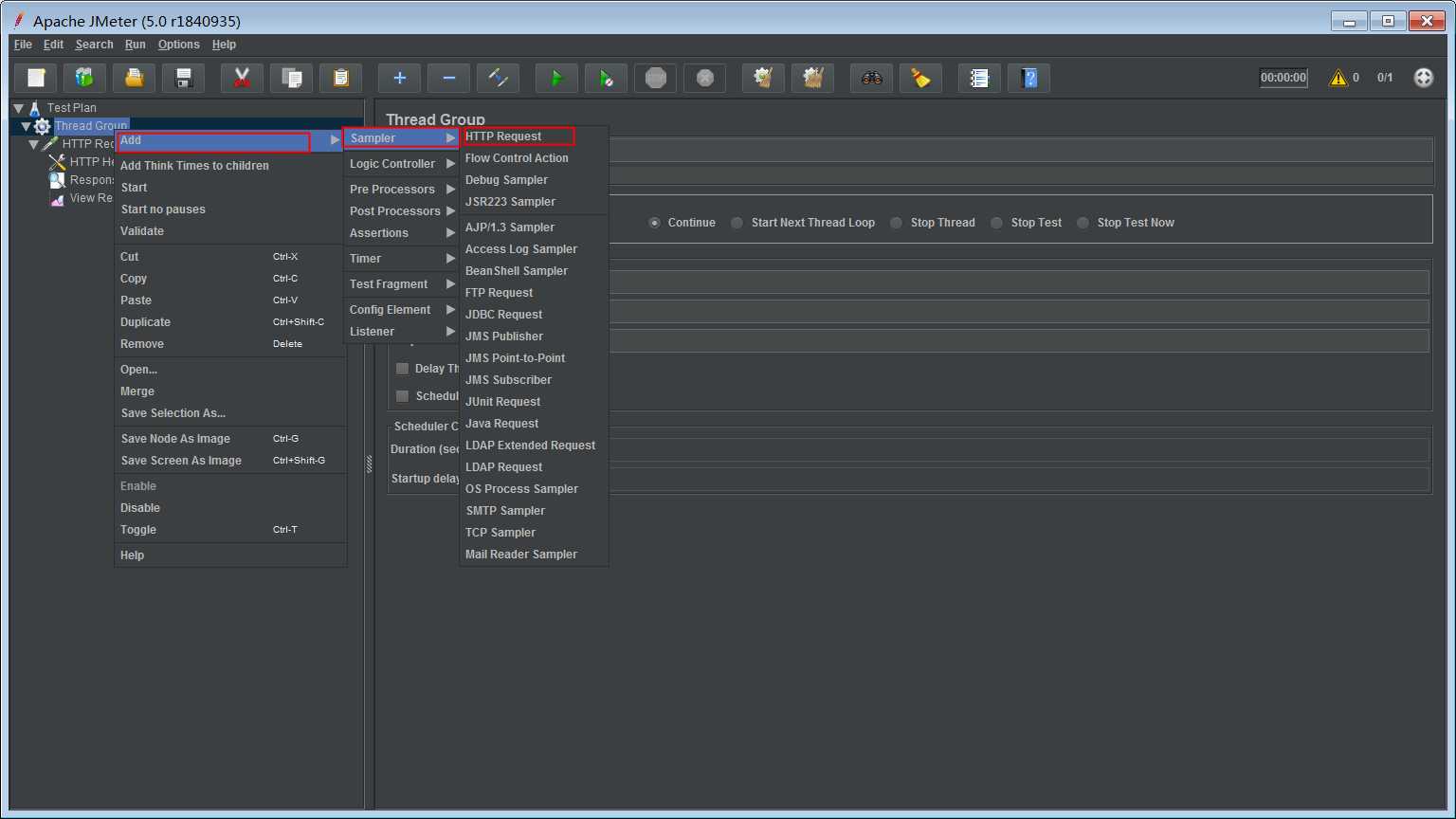Open the Options menu
The image size is (1456, 819).
179,45
